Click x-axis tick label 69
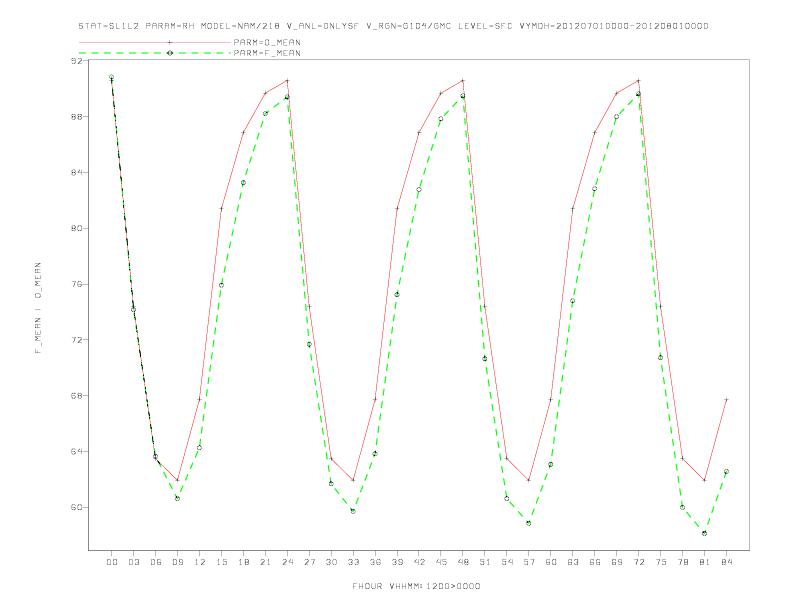This screenshot has width=792, height=612. pyautogui.click(x=617, y=562)
